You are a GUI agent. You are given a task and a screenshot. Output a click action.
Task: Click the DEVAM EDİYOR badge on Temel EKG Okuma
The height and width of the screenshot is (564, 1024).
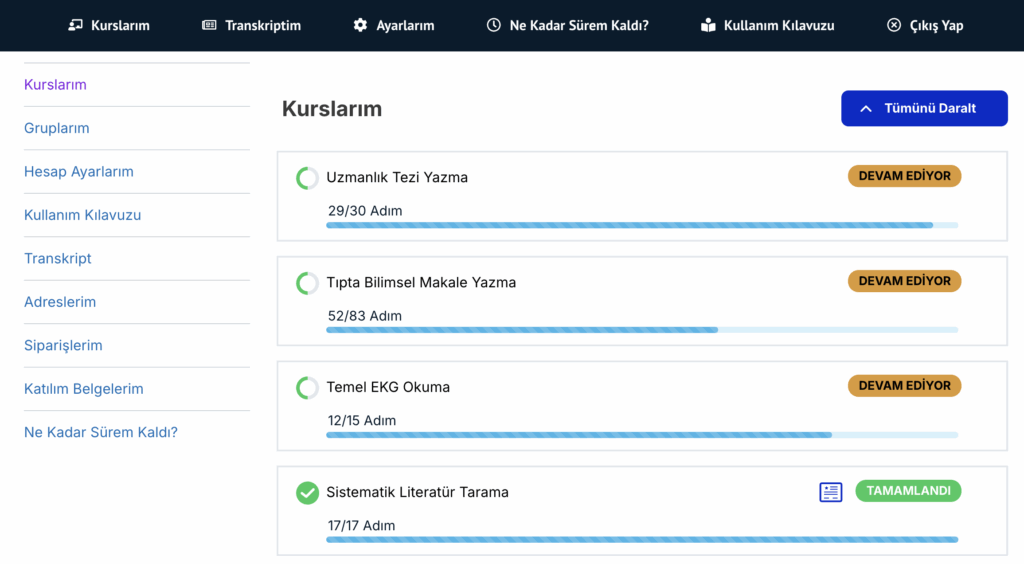904,386
